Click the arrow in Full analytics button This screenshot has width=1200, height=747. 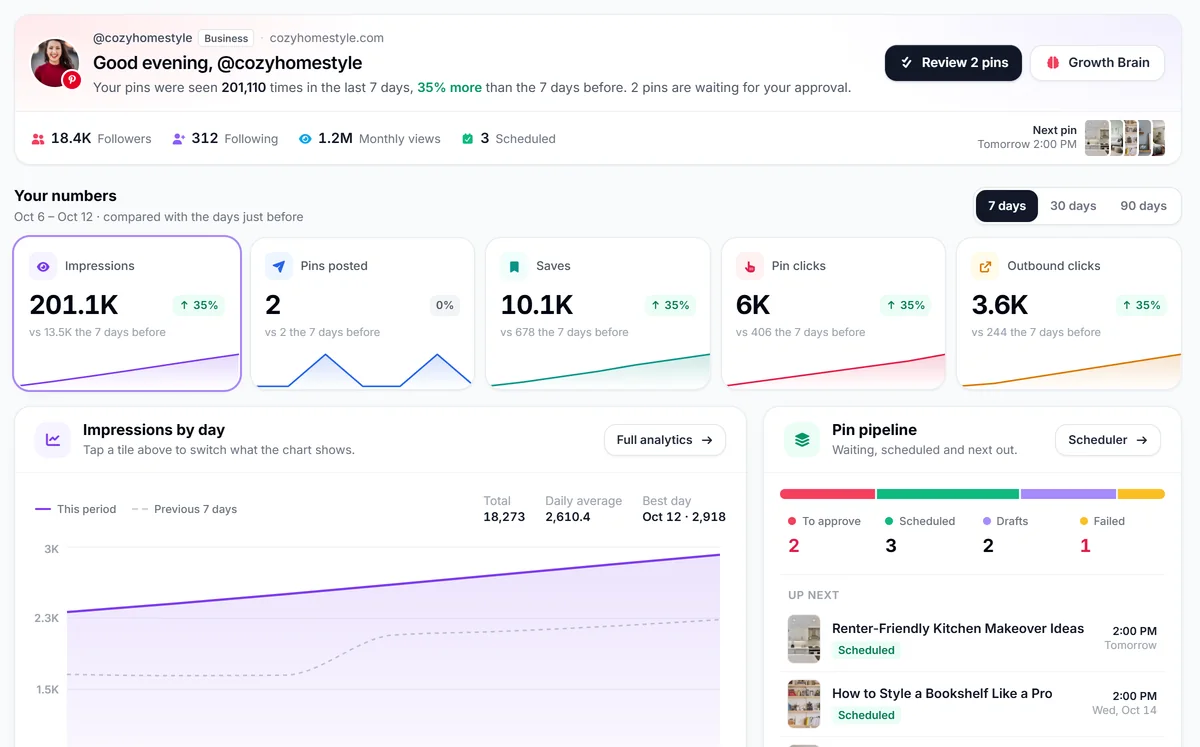pos(707,440)
